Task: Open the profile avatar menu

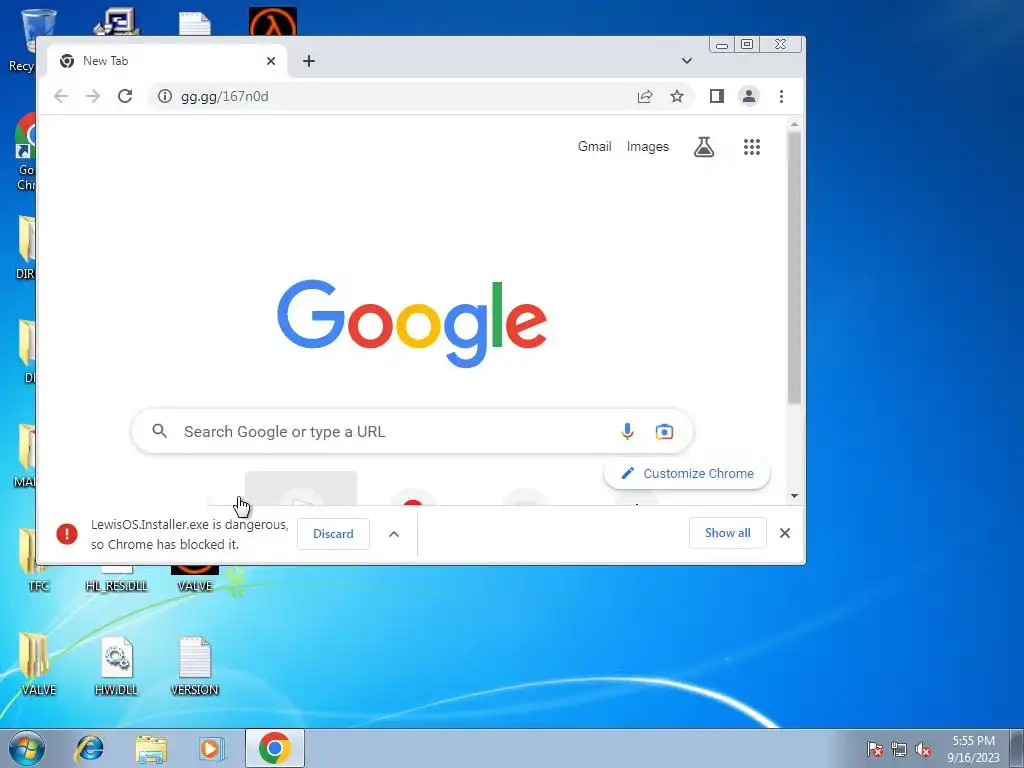Action: coord(748,97)
